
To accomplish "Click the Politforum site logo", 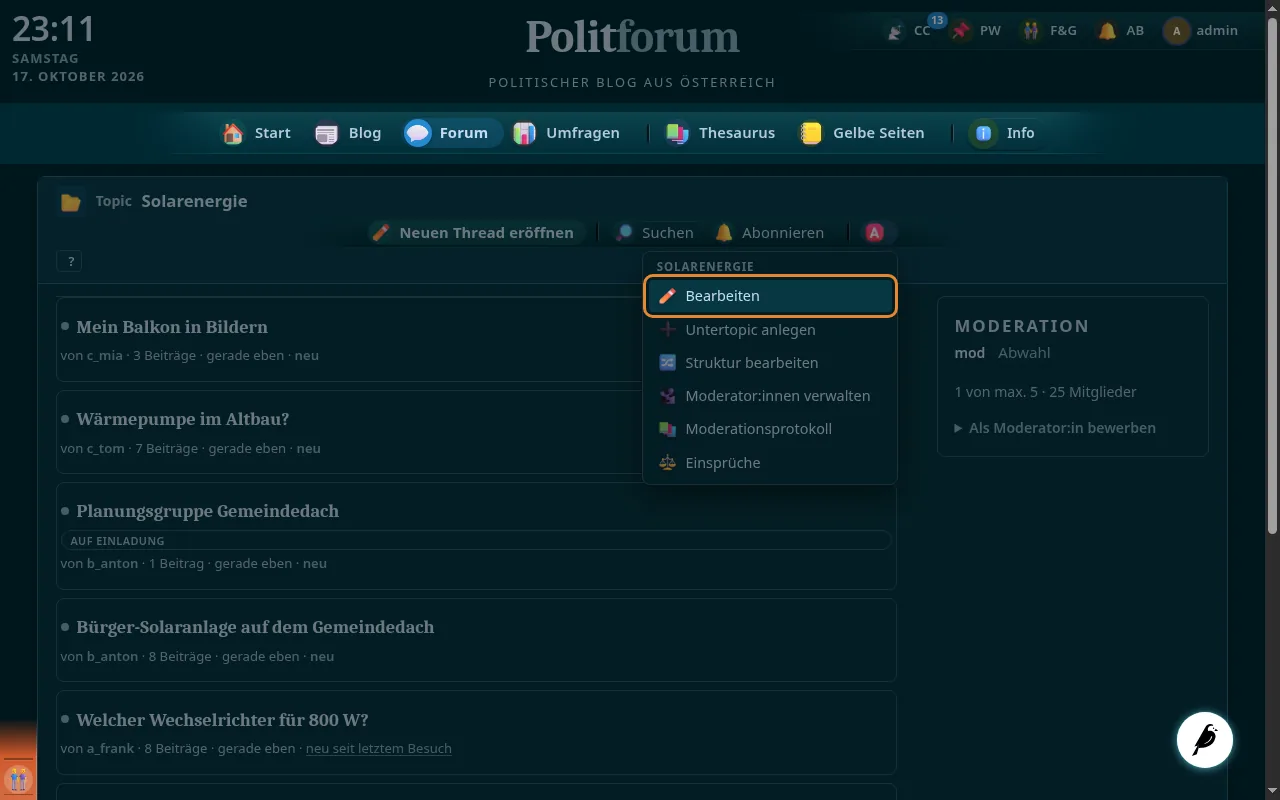I will [x=632, y=37].
